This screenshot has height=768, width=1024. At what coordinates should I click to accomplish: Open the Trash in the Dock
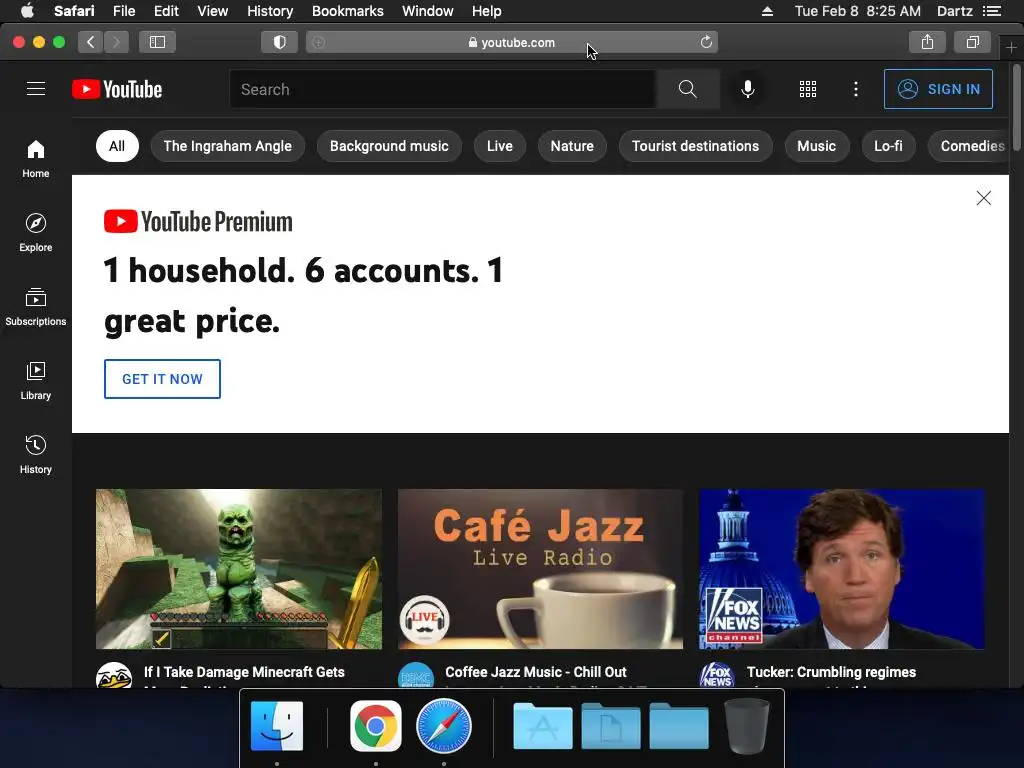746,726
